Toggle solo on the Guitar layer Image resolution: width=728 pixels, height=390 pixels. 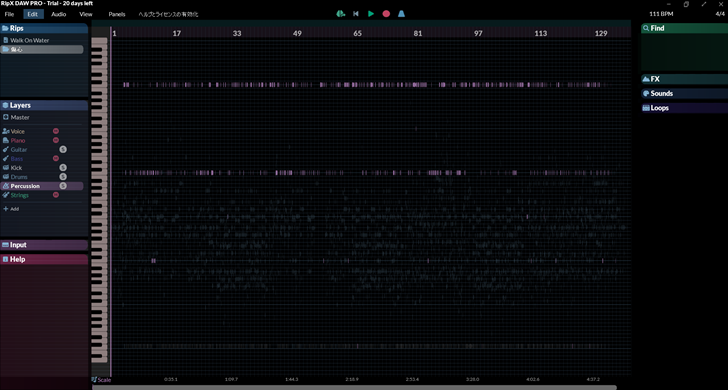63,150
